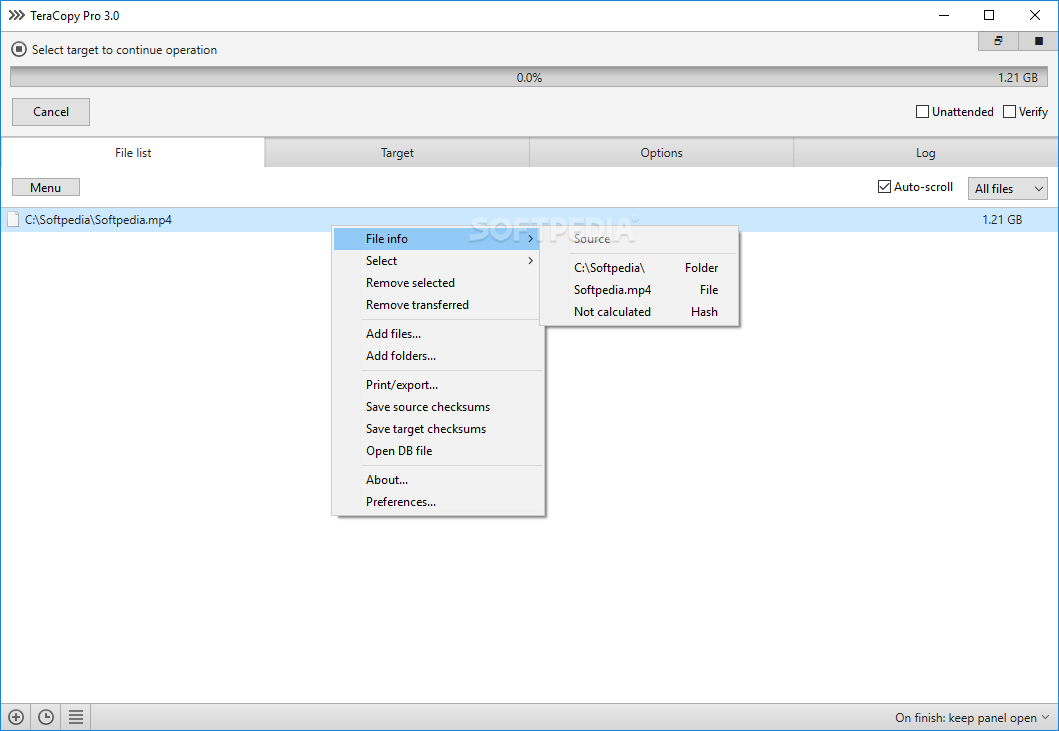Click the add plus icon in the bottom bar
The height and width of the screenshot is (731, 1059).
pyautogui.click(x=16, y=717)
